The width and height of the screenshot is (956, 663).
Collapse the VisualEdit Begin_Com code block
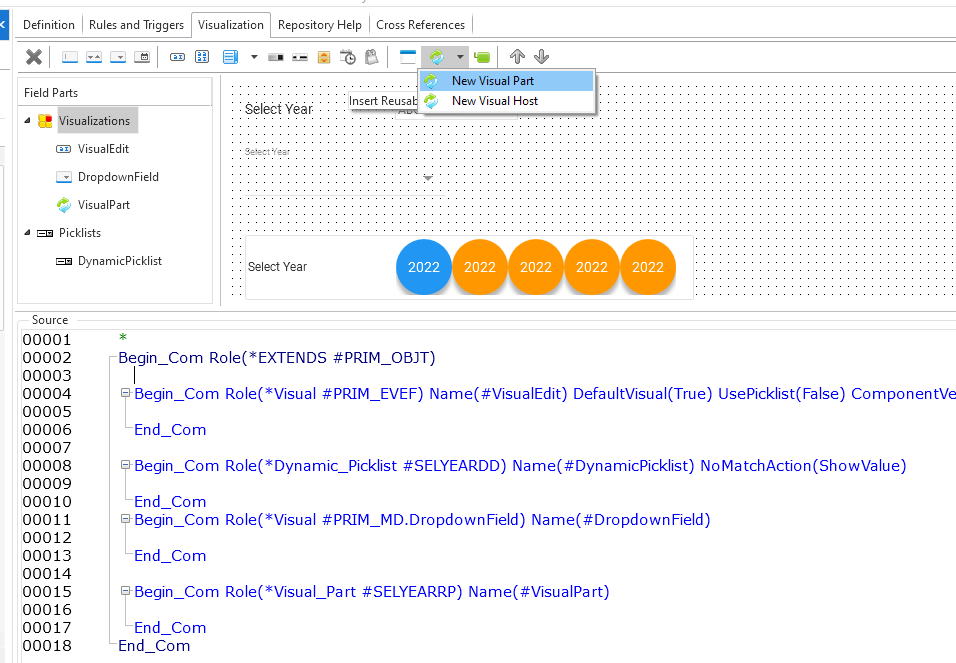tap(126, 393)
